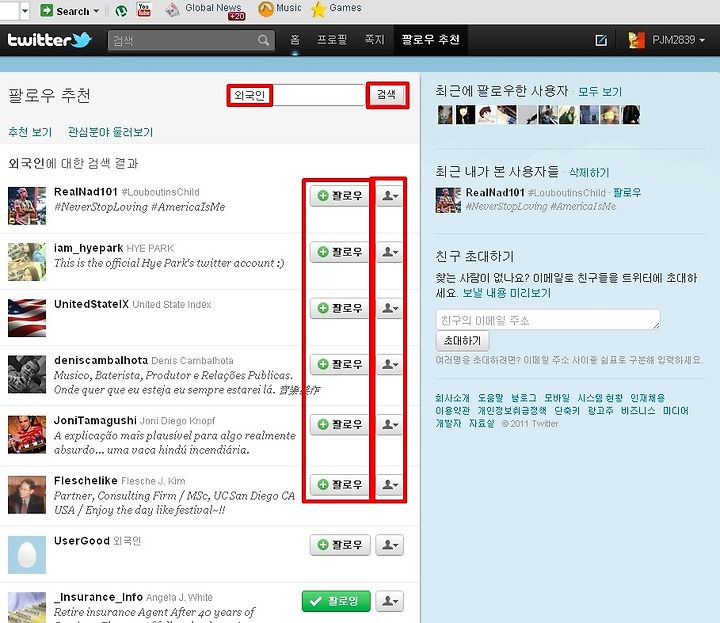Follow JoniTamagushi with 팔로우 button
This screenshot has width=720, height=623.
click(x=340, y=425)
